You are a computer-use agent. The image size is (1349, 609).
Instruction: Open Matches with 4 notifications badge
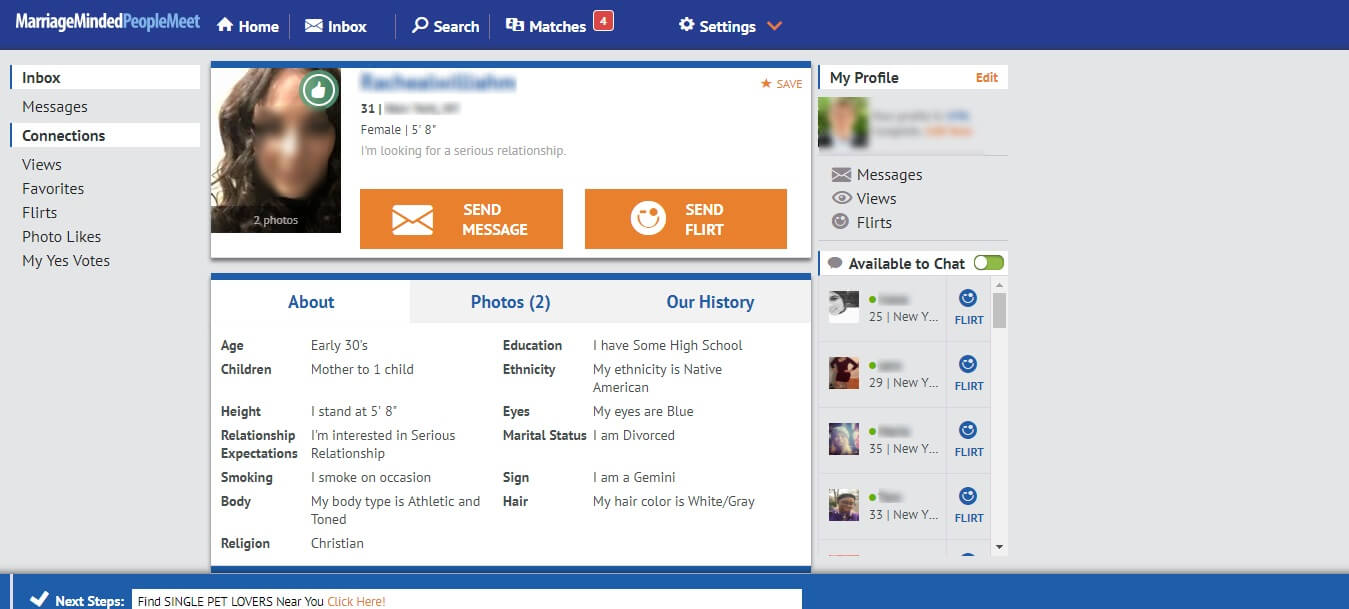pyautogui.click(x=559, y=26)
